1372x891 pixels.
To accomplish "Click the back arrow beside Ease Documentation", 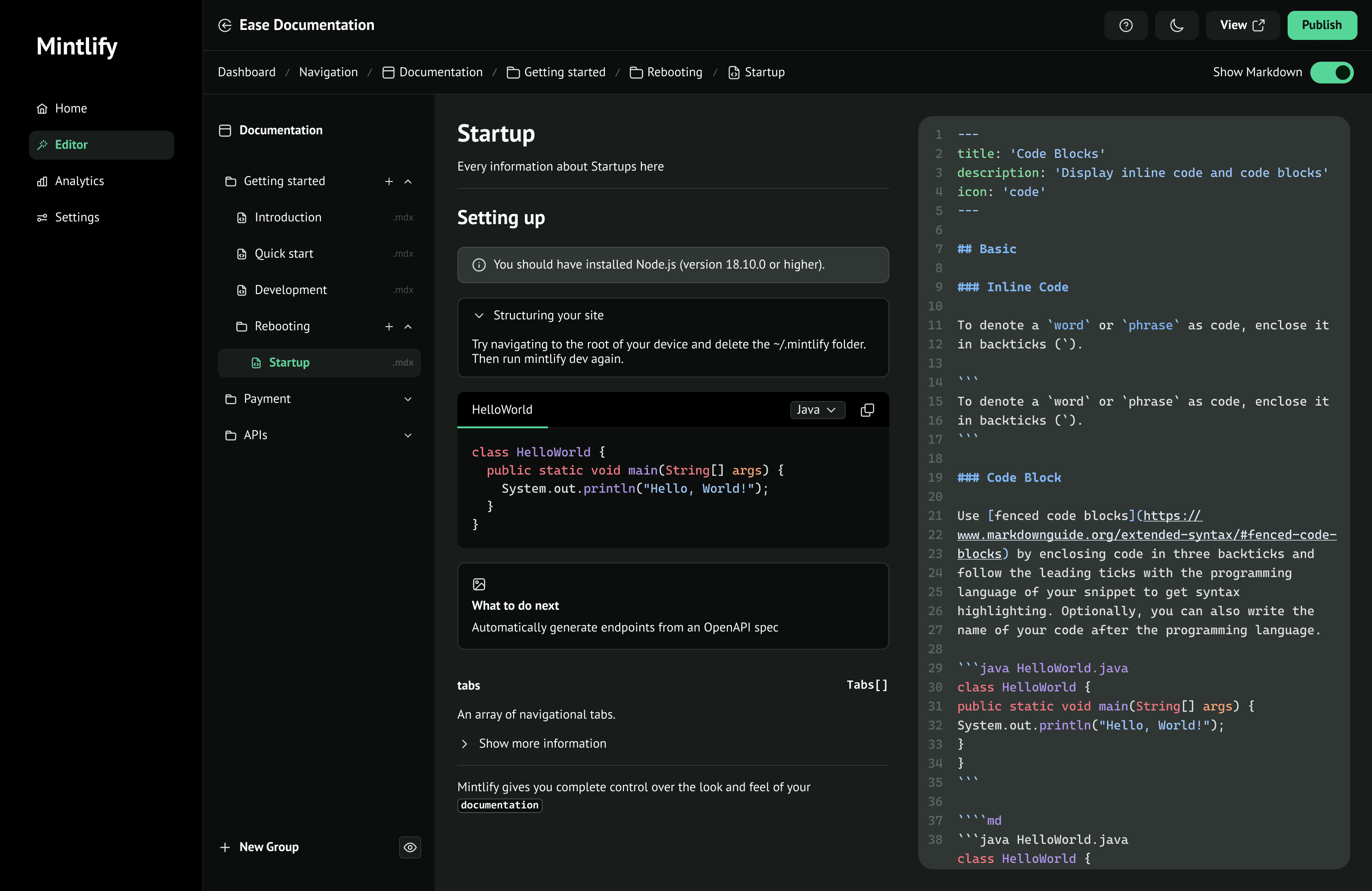I will (225, 25).
